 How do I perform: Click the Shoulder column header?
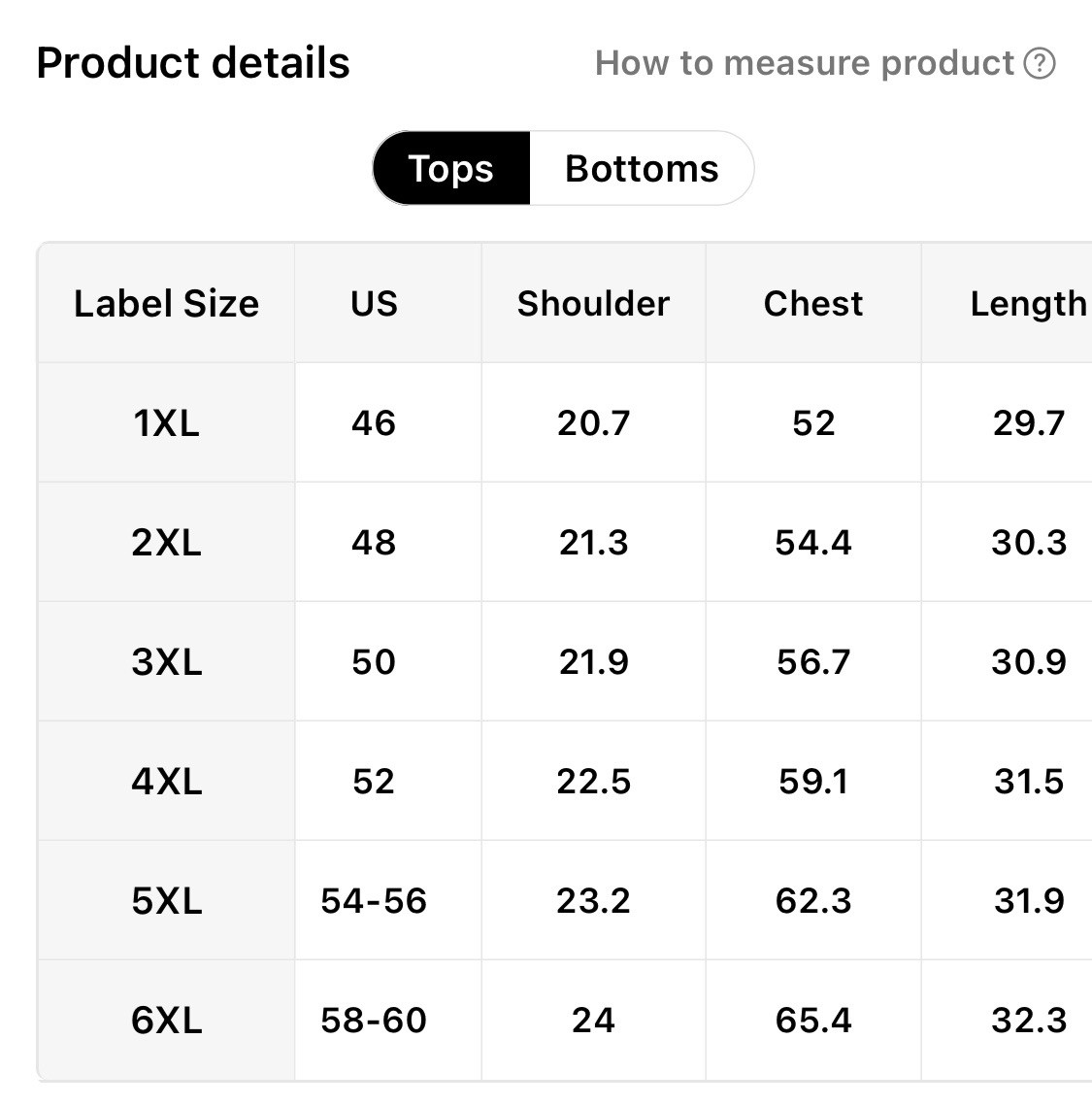593,304
